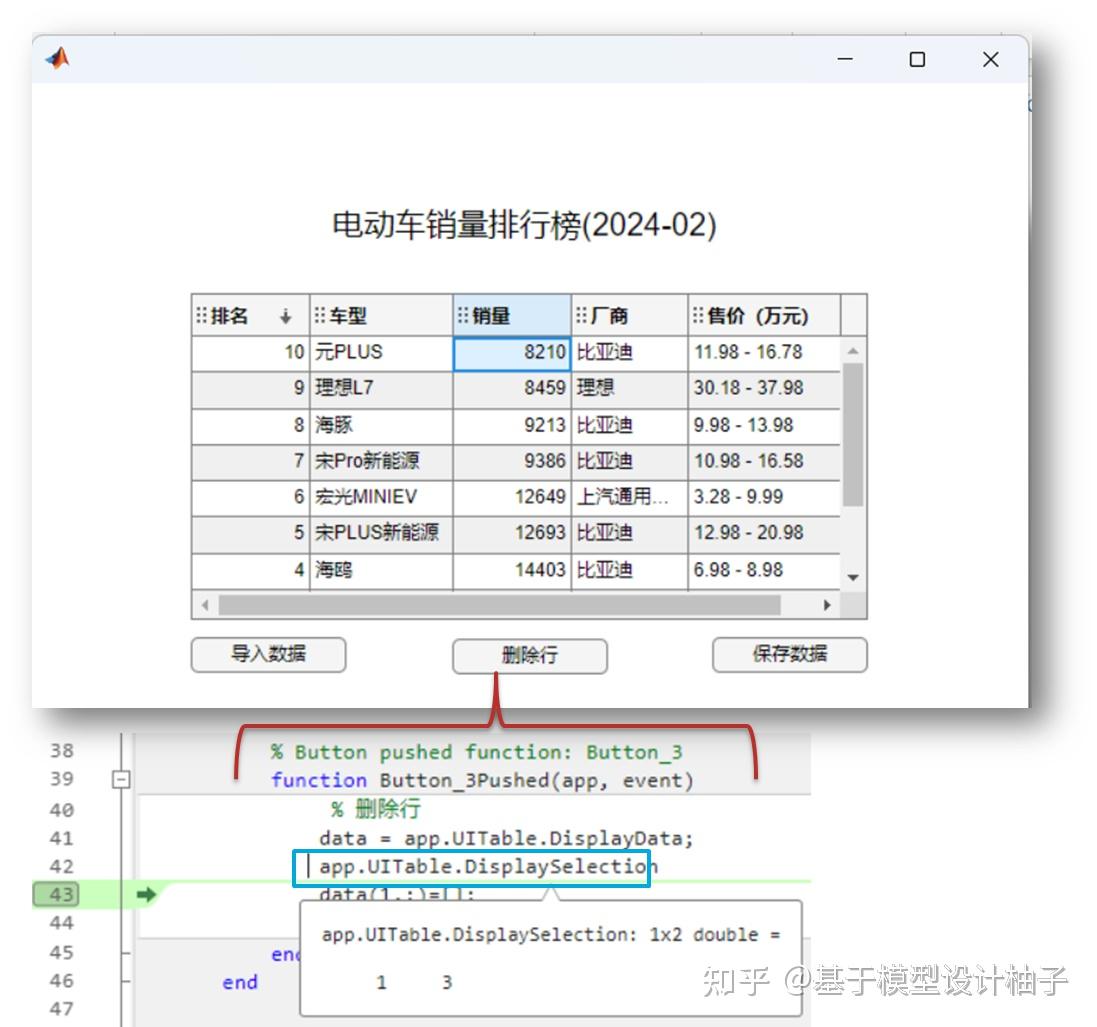Image resolution: width=1097 pixels, height=1027 pixels.
Task: Click 导入数据 button
Action: [269, 655]
